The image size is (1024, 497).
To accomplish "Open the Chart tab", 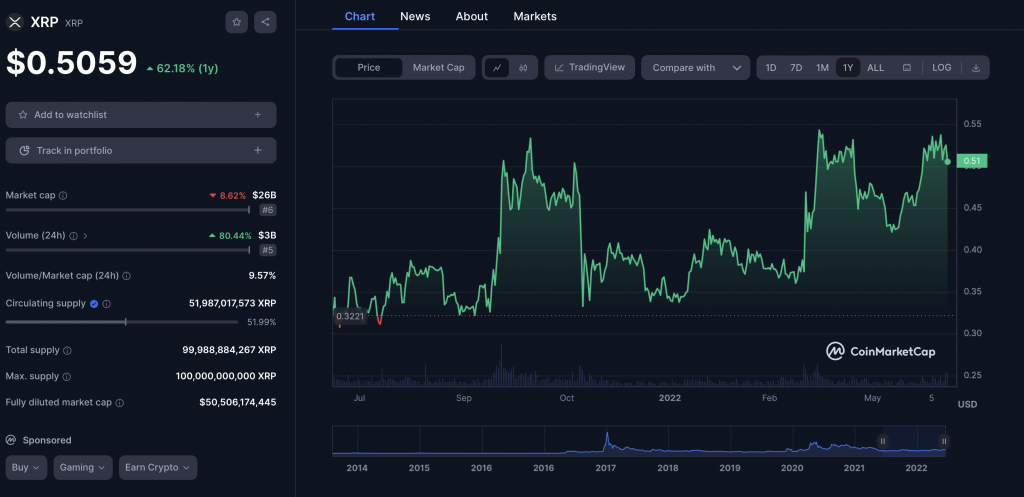I will click(360, 16).
